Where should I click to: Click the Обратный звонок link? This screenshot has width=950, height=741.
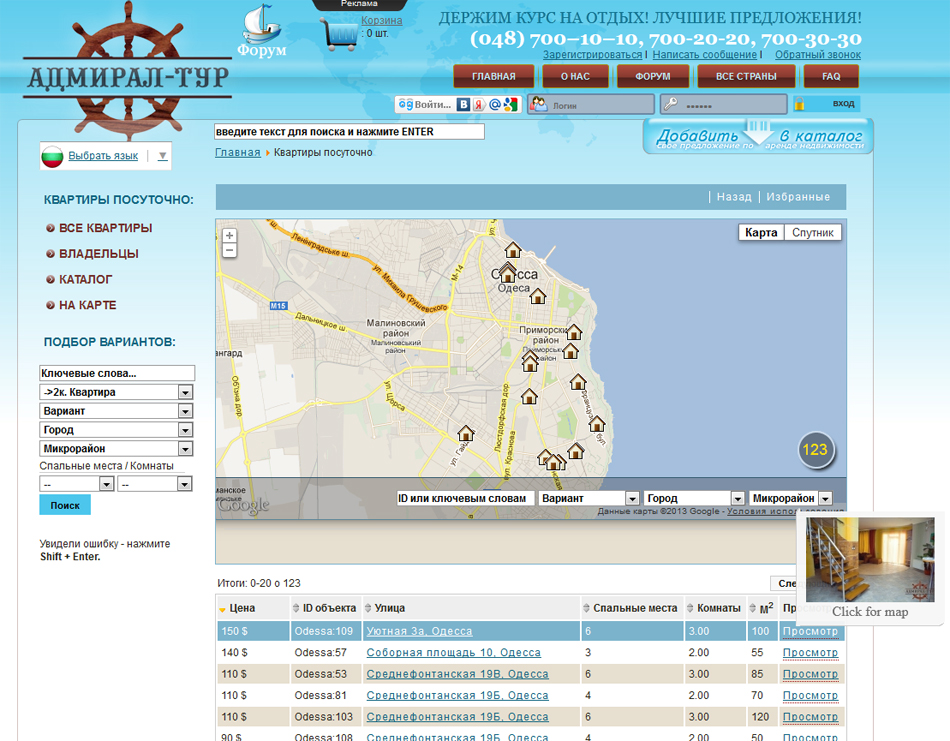tap(818, 55)
